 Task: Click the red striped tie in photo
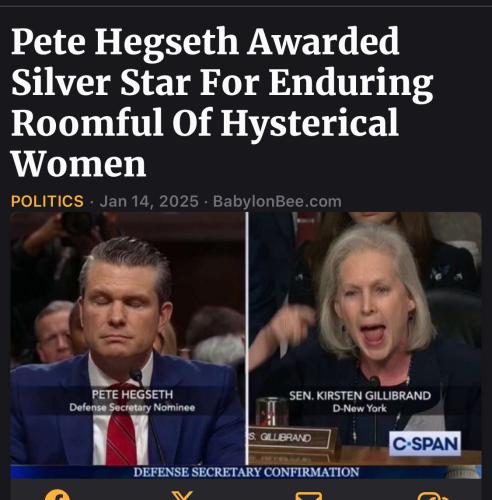click(121, 430)
